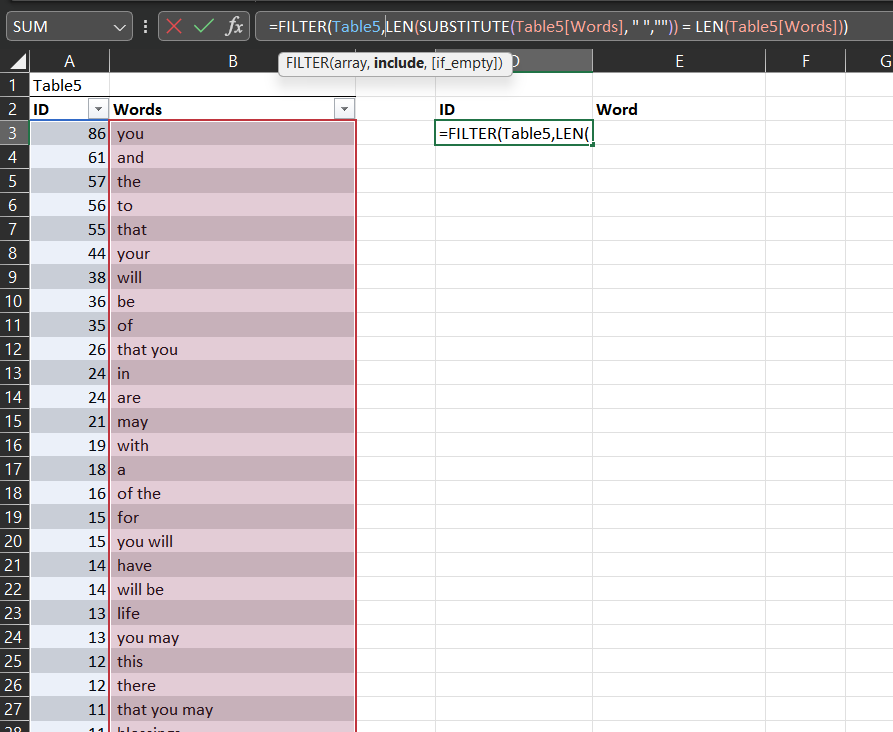This screenshot has height=732, width=893.
Task: Click the cell with word 'that you'
Action: (x=232, y=349)
